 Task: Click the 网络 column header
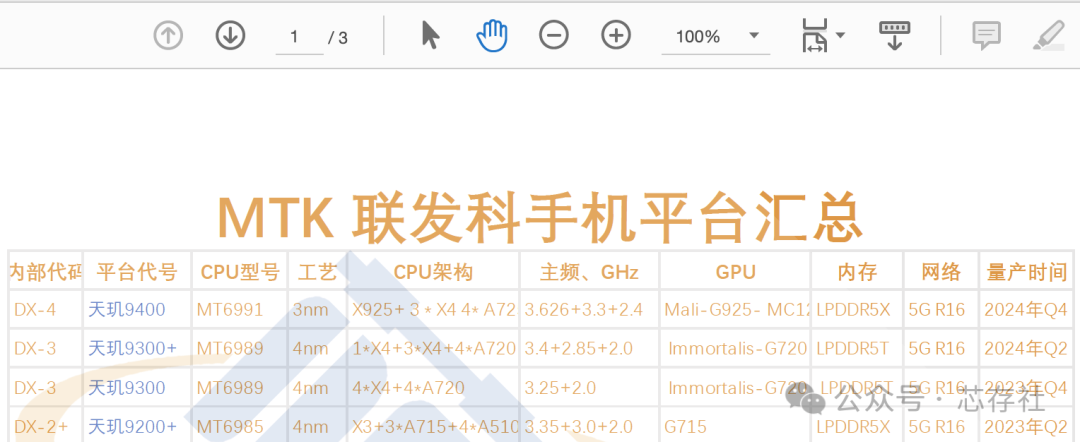coord(941,272)
